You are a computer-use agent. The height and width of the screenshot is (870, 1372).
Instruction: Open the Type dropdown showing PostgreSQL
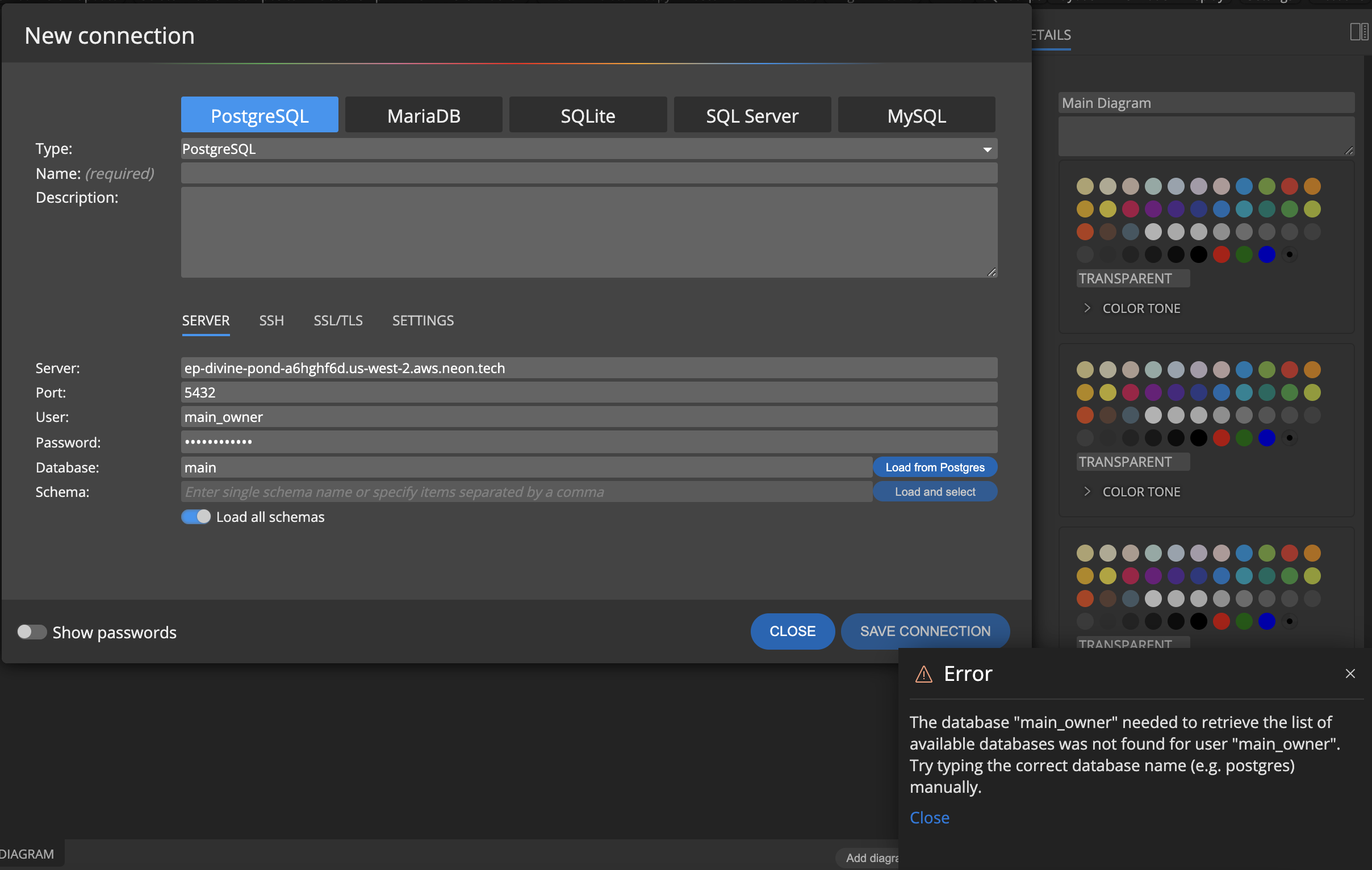(x=588, y=149)
